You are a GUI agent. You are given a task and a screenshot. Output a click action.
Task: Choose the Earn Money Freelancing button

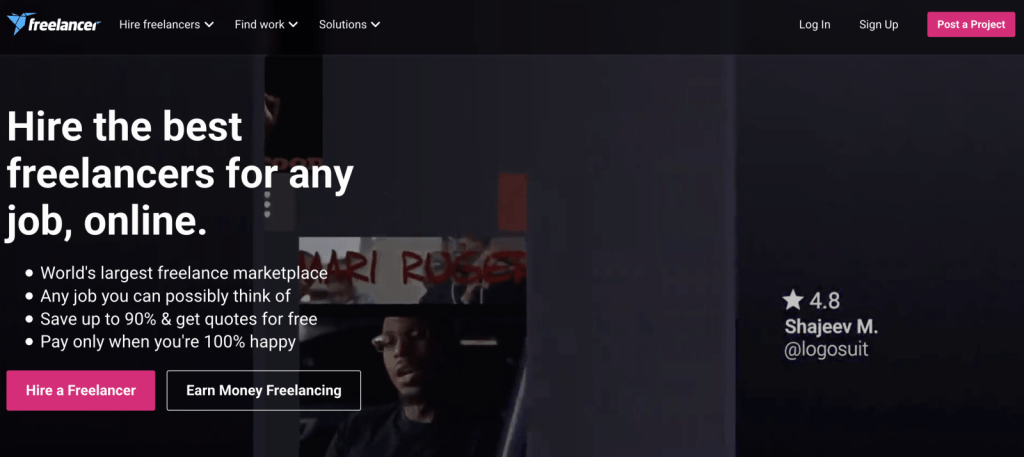coord(264,390)
